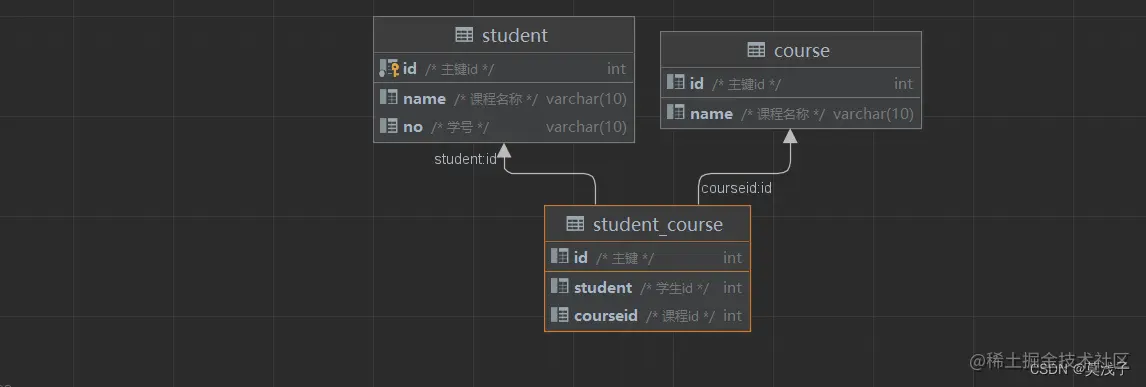Click the arrowhead pointing to student table
This screenshot has width=1146, height=387.
click(x=504, y=150)
